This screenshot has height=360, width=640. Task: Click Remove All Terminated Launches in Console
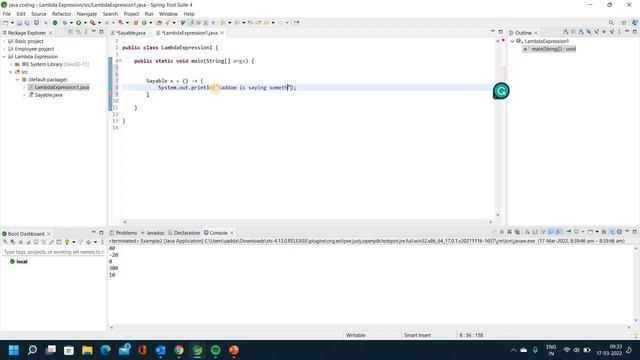(x=517, y=232)
